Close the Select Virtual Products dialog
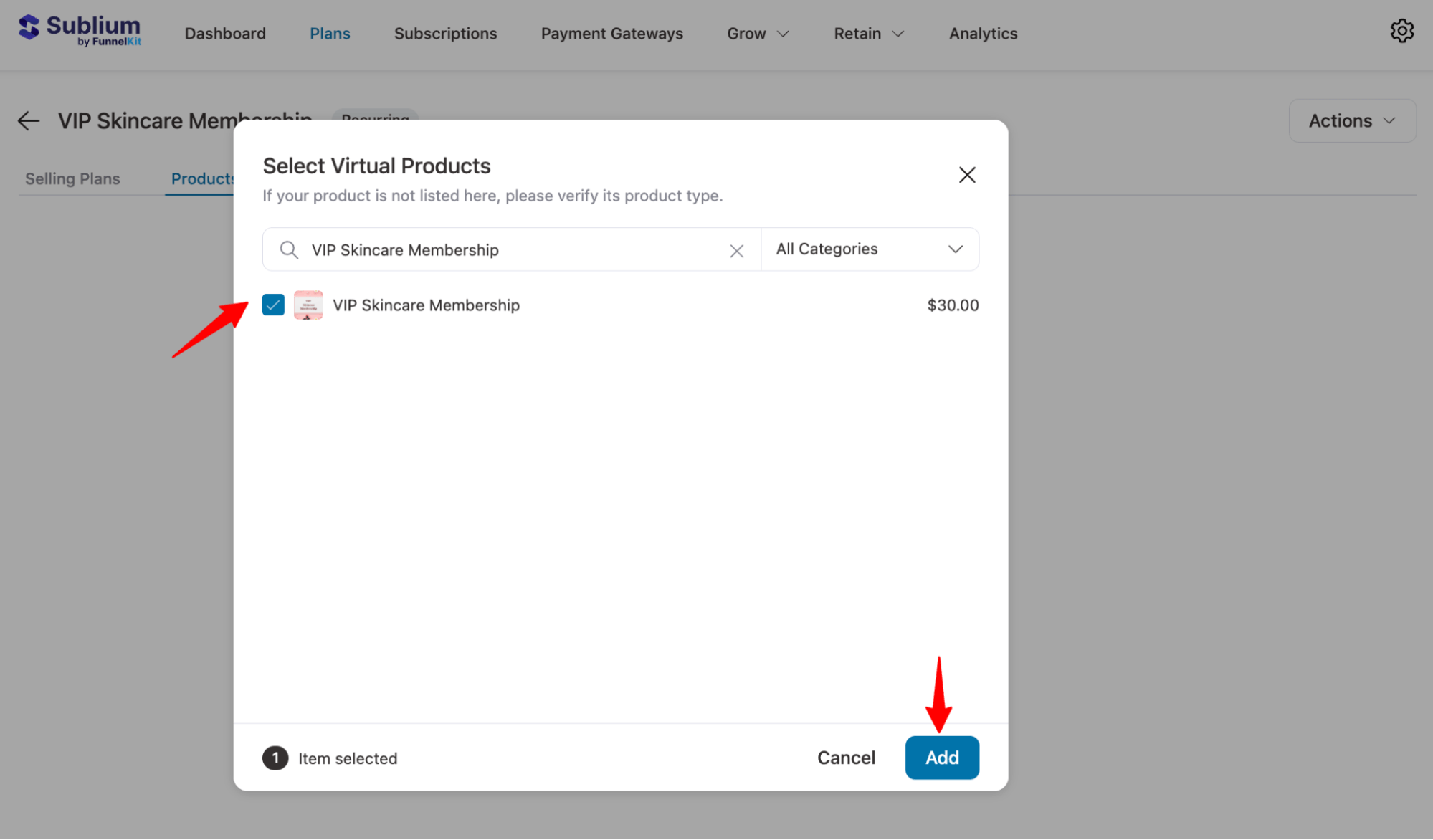This screenshot has width=1433, height=840. (966, 174)
